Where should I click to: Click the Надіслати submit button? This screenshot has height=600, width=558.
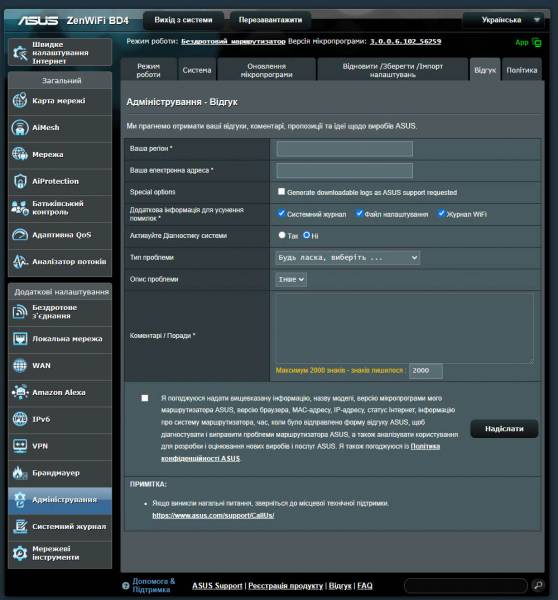(504, 429)
